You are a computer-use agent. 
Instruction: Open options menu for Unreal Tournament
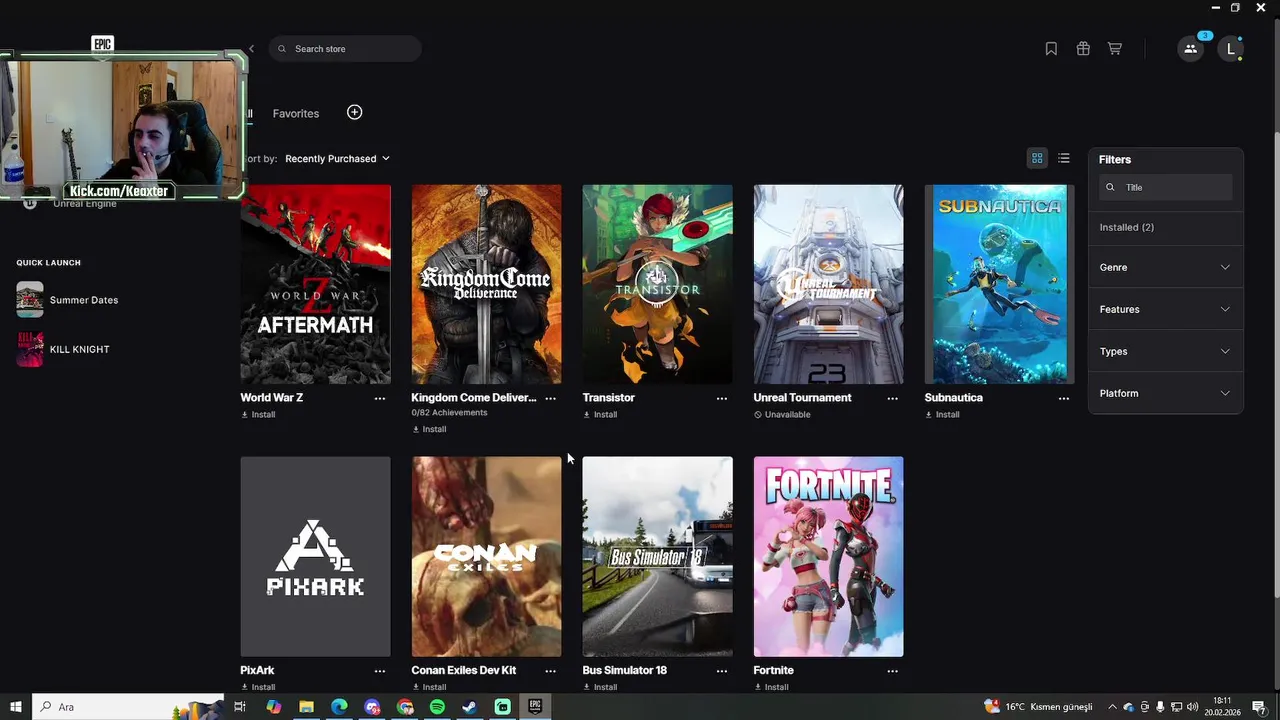pyautogui.click(x=893, y=398)
